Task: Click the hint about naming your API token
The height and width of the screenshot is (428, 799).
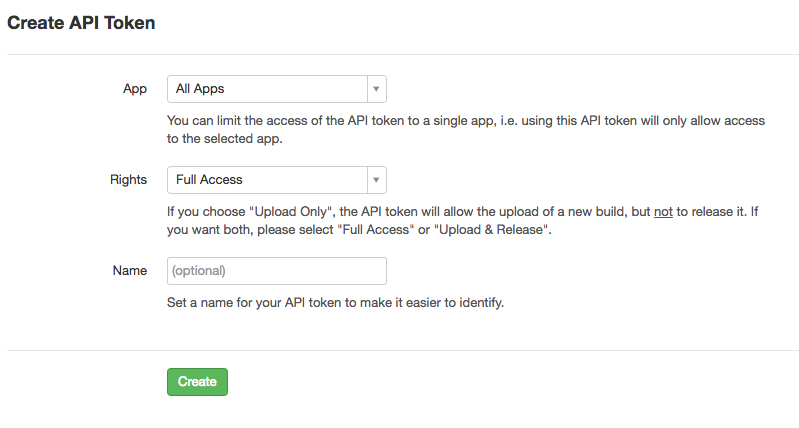Action: (x=335, y=303)
